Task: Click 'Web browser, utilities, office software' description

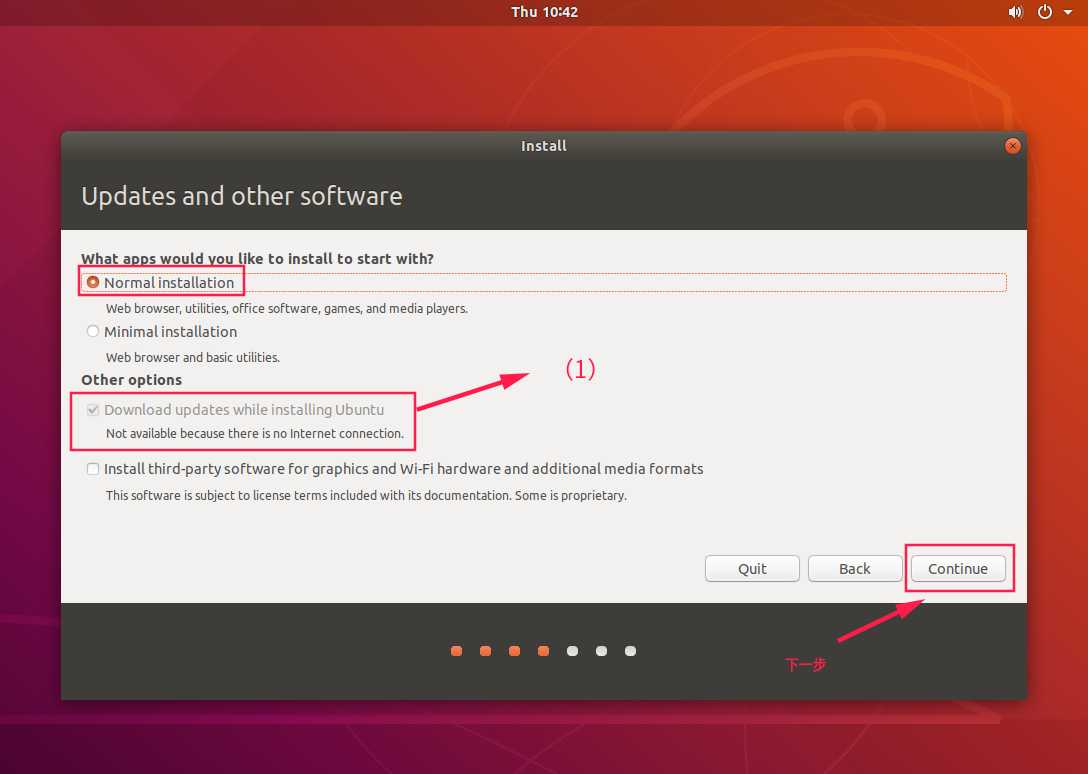Action: (x=287, y=308)
